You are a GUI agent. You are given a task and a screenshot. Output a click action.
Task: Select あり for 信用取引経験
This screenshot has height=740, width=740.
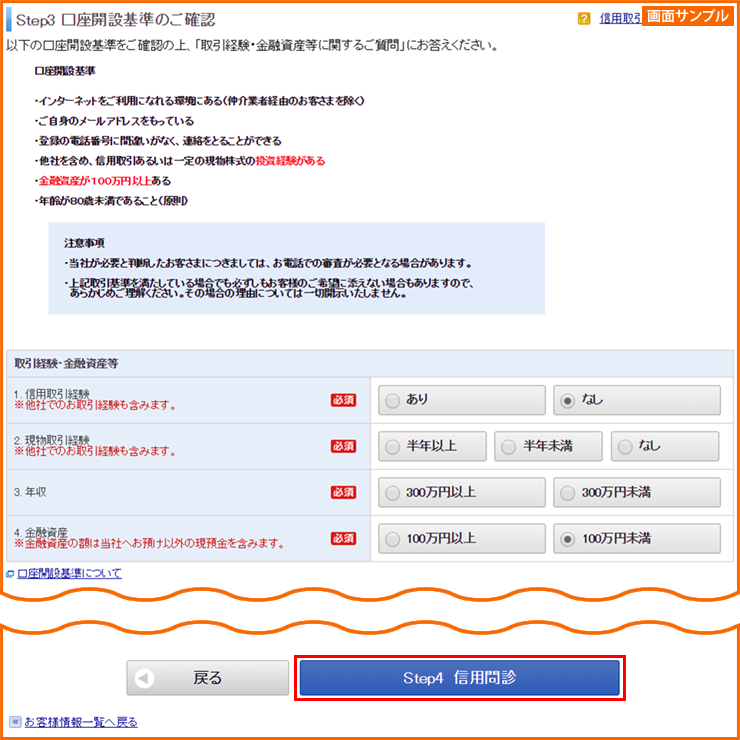462,400
